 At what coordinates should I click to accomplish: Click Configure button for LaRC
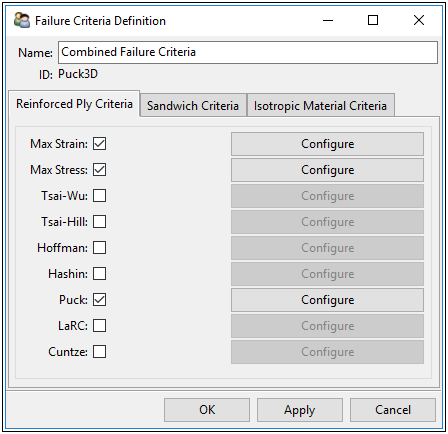click(x=327, y=326)
